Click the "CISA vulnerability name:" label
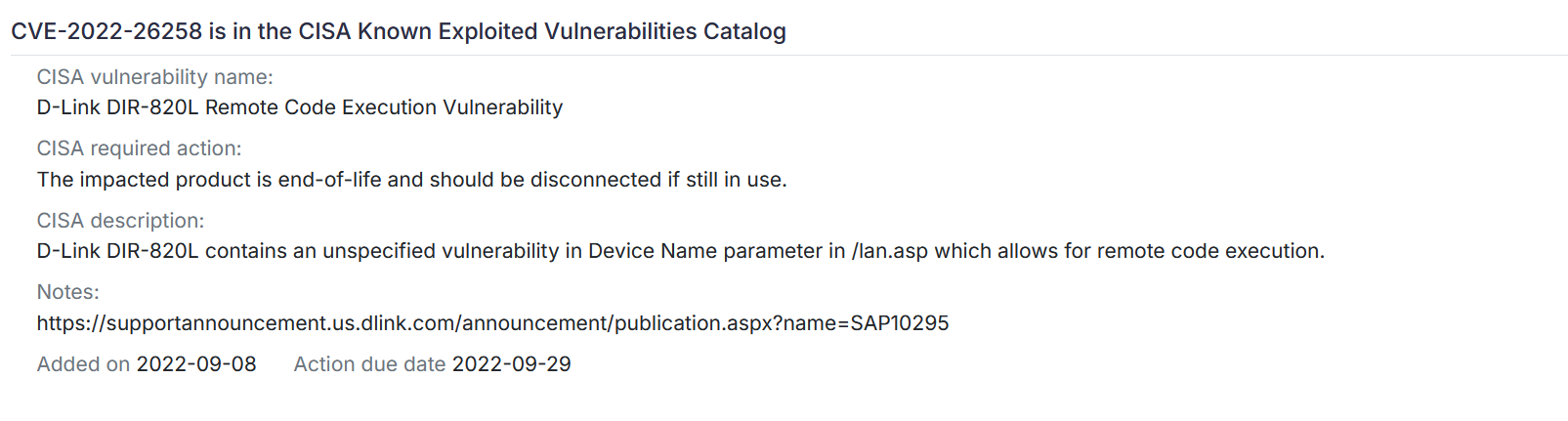 point(154,77)
